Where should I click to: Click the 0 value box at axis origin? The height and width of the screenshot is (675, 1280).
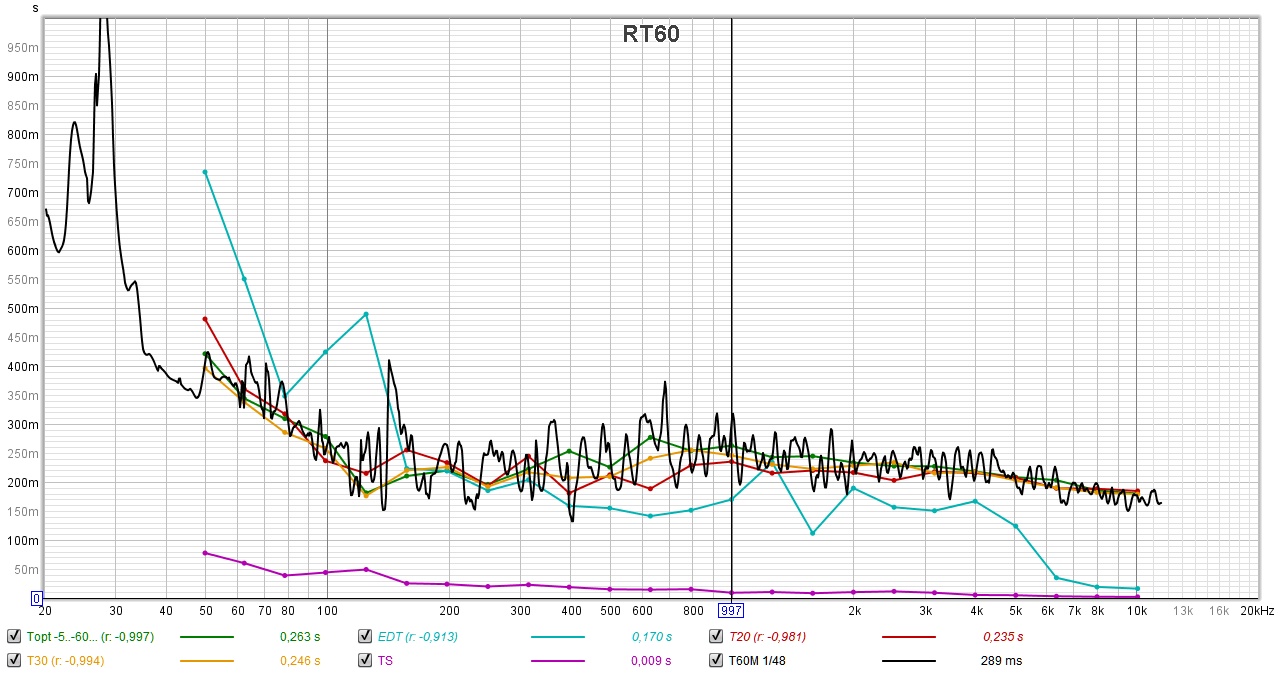[x=37, y=599]
